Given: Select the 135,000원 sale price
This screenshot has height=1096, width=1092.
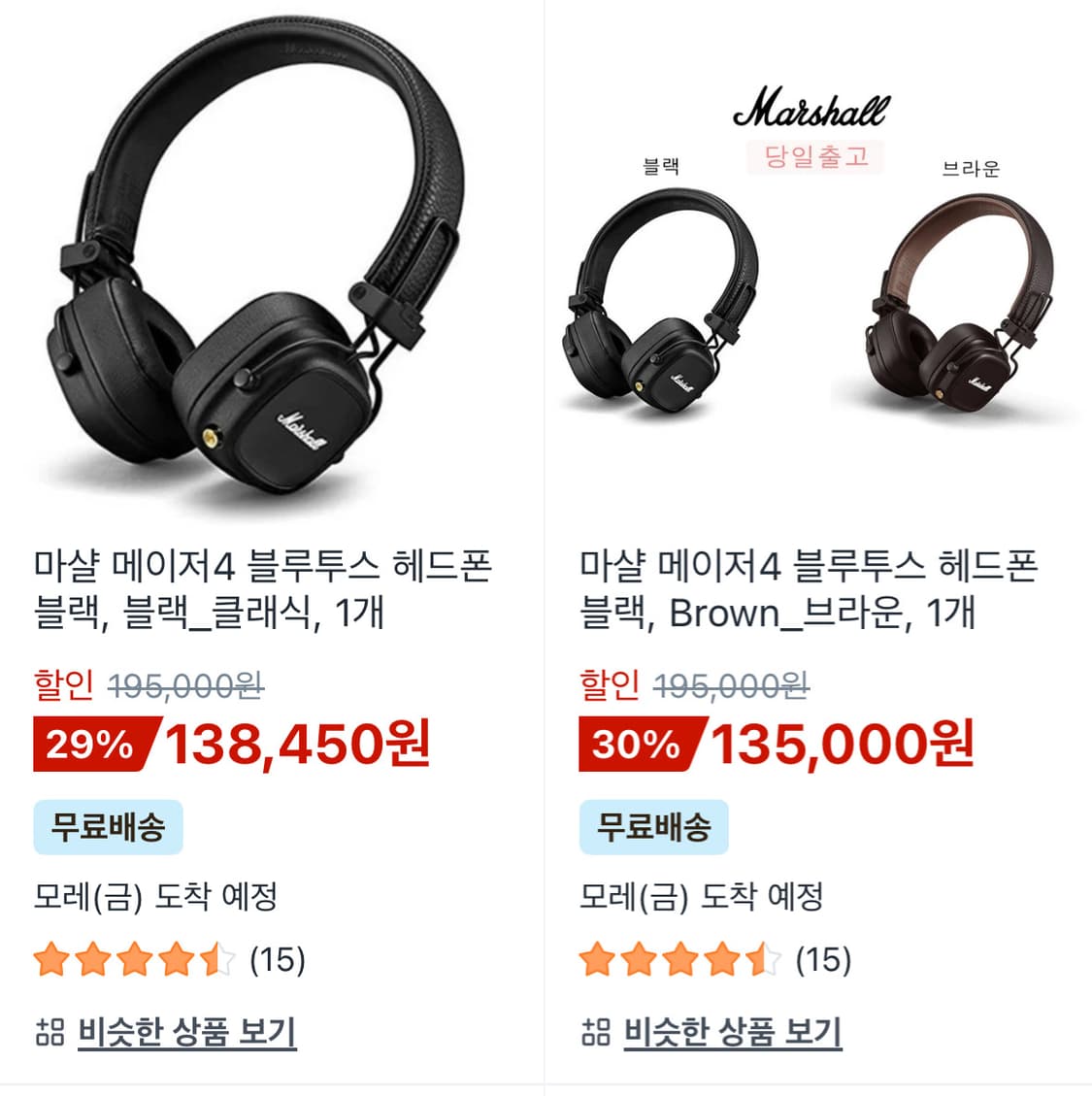Looking at the screenshot, I should 843,744.
